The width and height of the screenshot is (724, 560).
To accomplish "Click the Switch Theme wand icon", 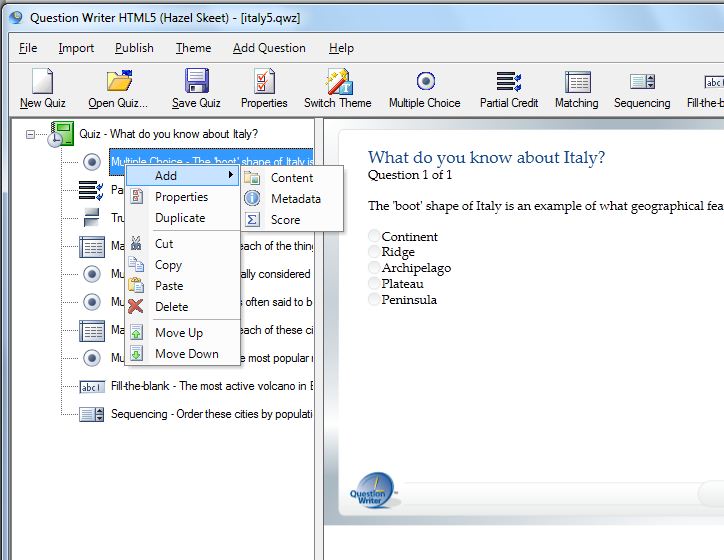I will click(x=338, y=81).
